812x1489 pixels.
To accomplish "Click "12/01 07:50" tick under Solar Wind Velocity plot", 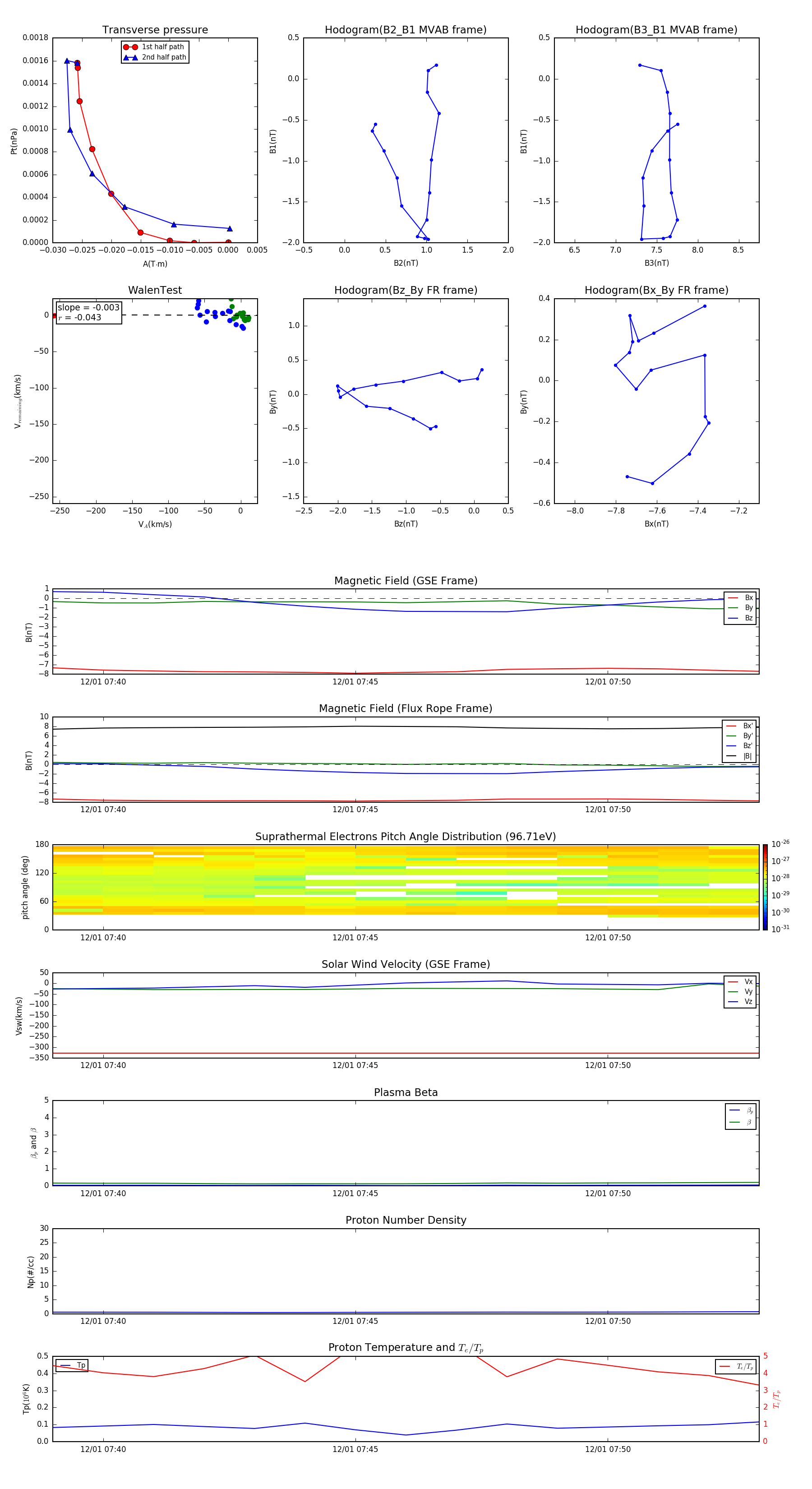I will click(607, 1065).
